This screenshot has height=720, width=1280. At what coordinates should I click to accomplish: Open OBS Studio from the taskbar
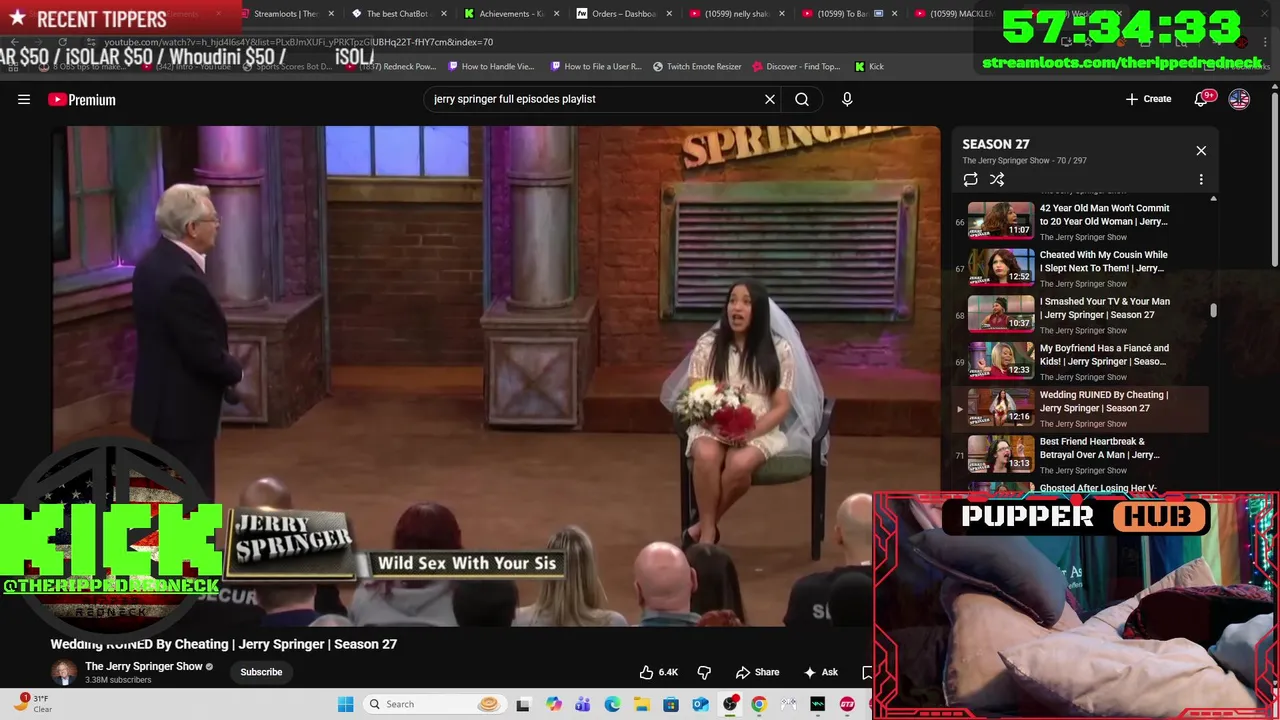[730, 704]
